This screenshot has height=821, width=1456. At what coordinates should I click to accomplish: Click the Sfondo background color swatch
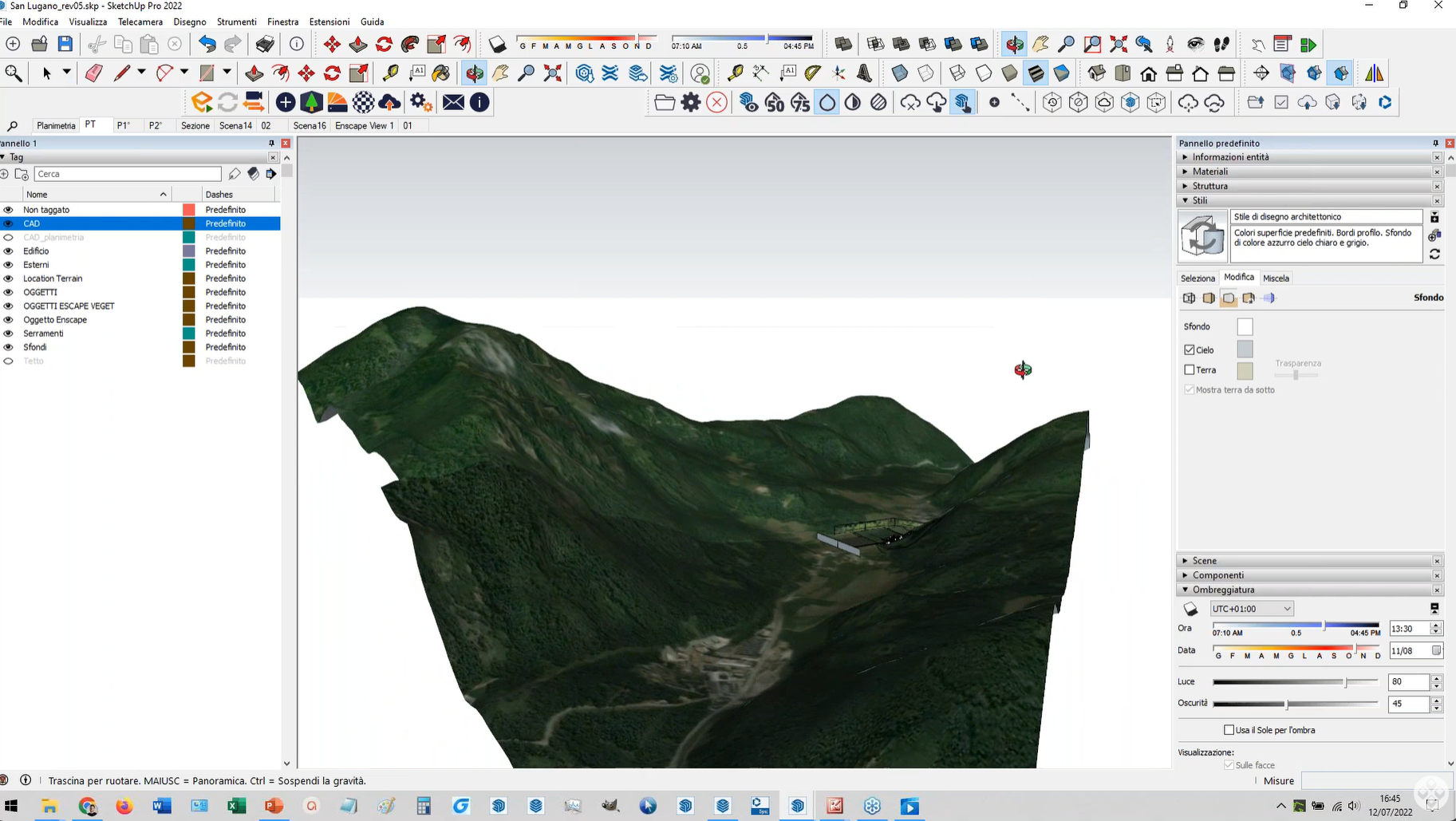click(1245, 327)
